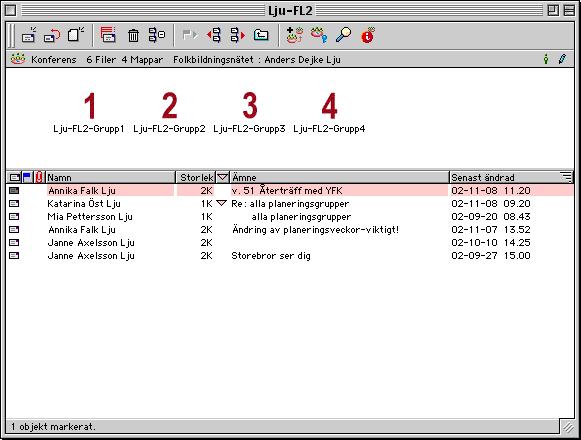Image resolution: width=581 pixels, height=440 pixels.
Task: Create a new message with the toolbar icon
Action: coord(29,36)
